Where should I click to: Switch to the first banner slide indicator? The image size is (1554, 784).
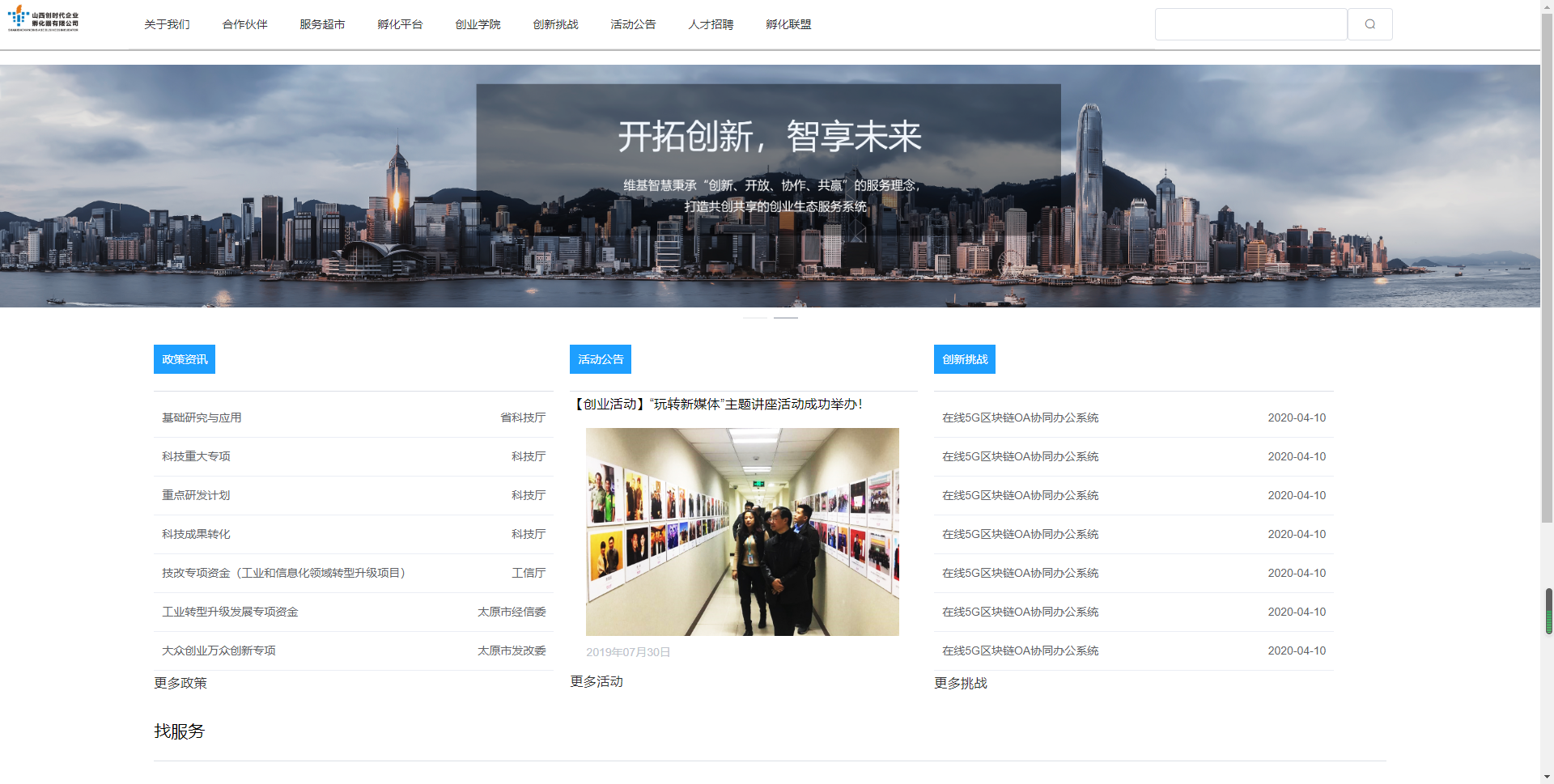[754, 318]
